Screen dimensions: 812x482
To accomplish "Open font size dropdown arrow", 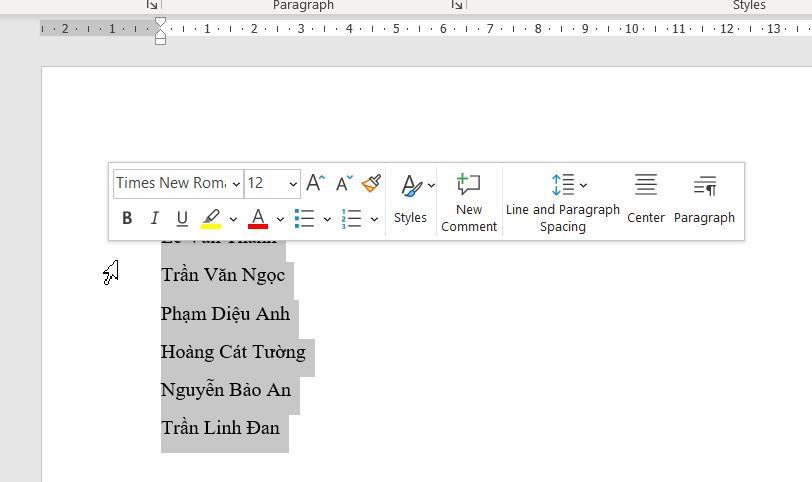I will point(293,184).
